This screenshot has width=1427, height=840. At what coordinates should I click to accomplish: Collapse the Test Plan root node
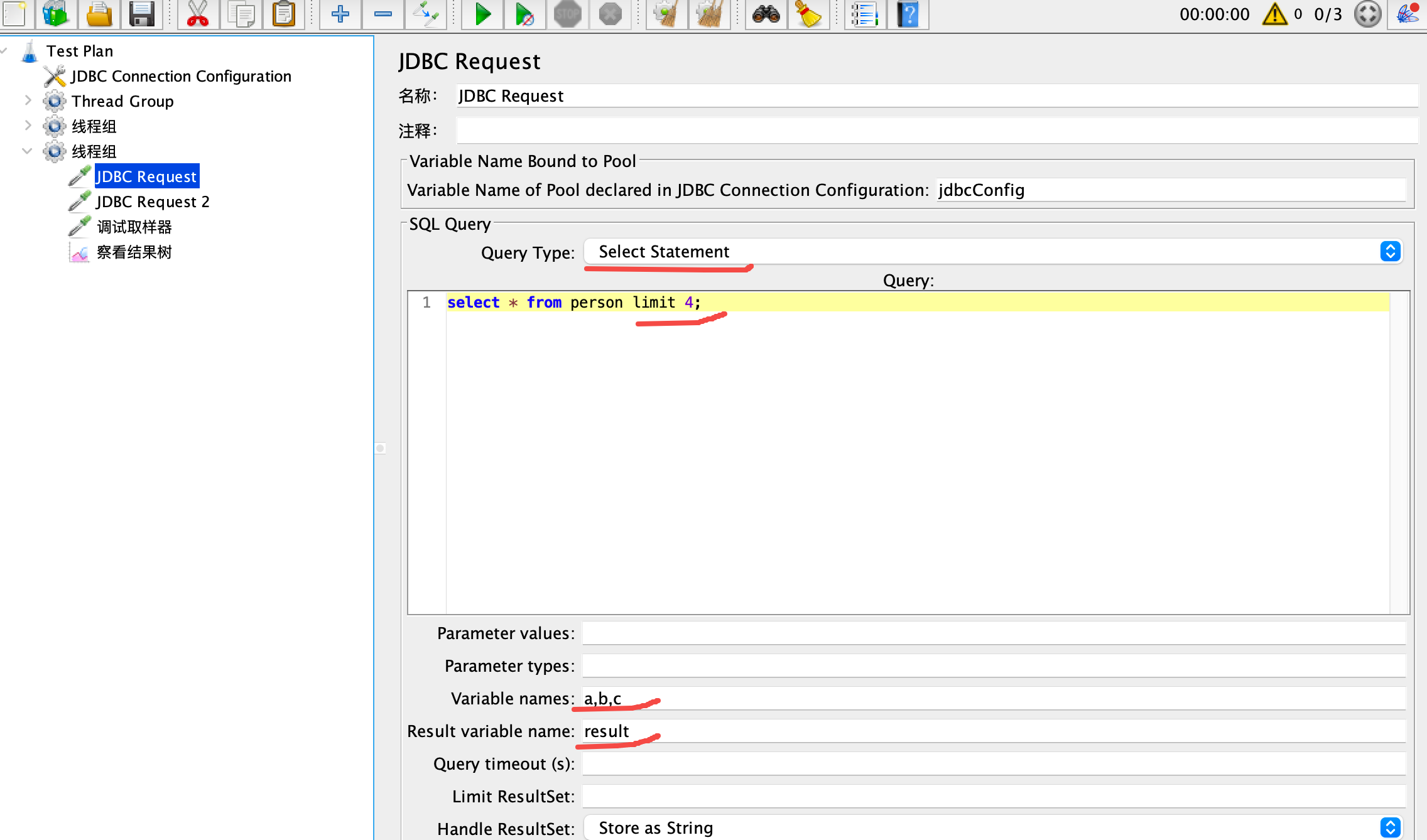5,50
